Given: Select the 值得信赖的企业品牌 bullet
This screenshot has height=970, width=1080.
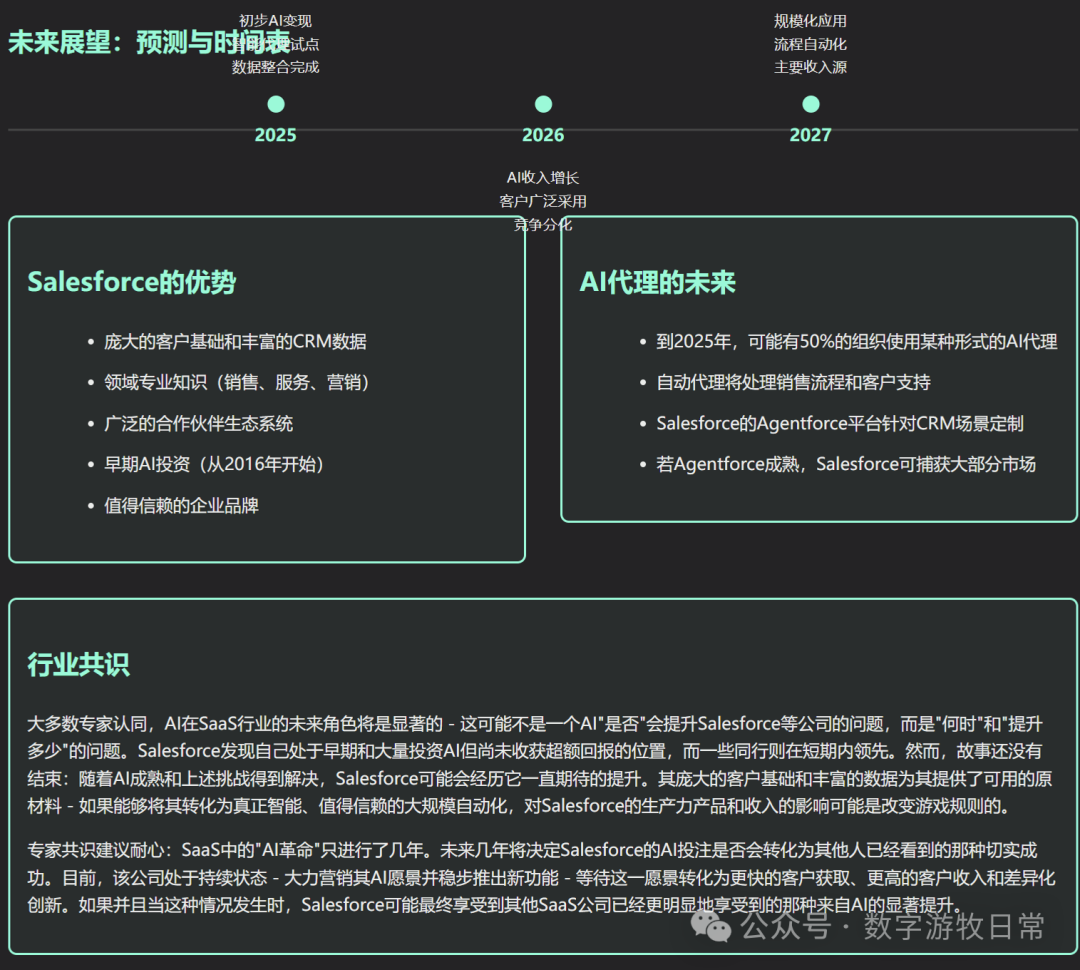Looking at the screenshot, I should pos(181,506).
